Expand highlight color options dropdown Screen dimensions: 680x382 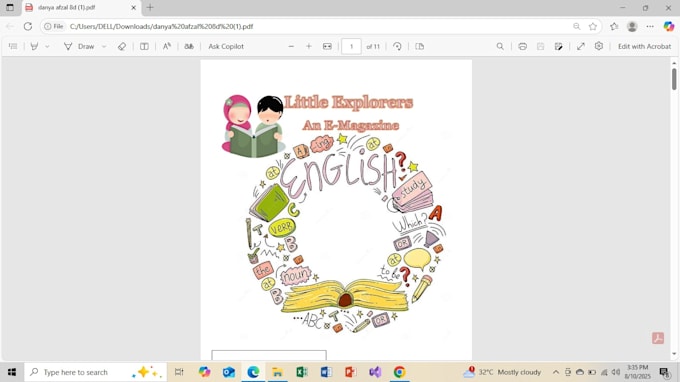point(47,46)
